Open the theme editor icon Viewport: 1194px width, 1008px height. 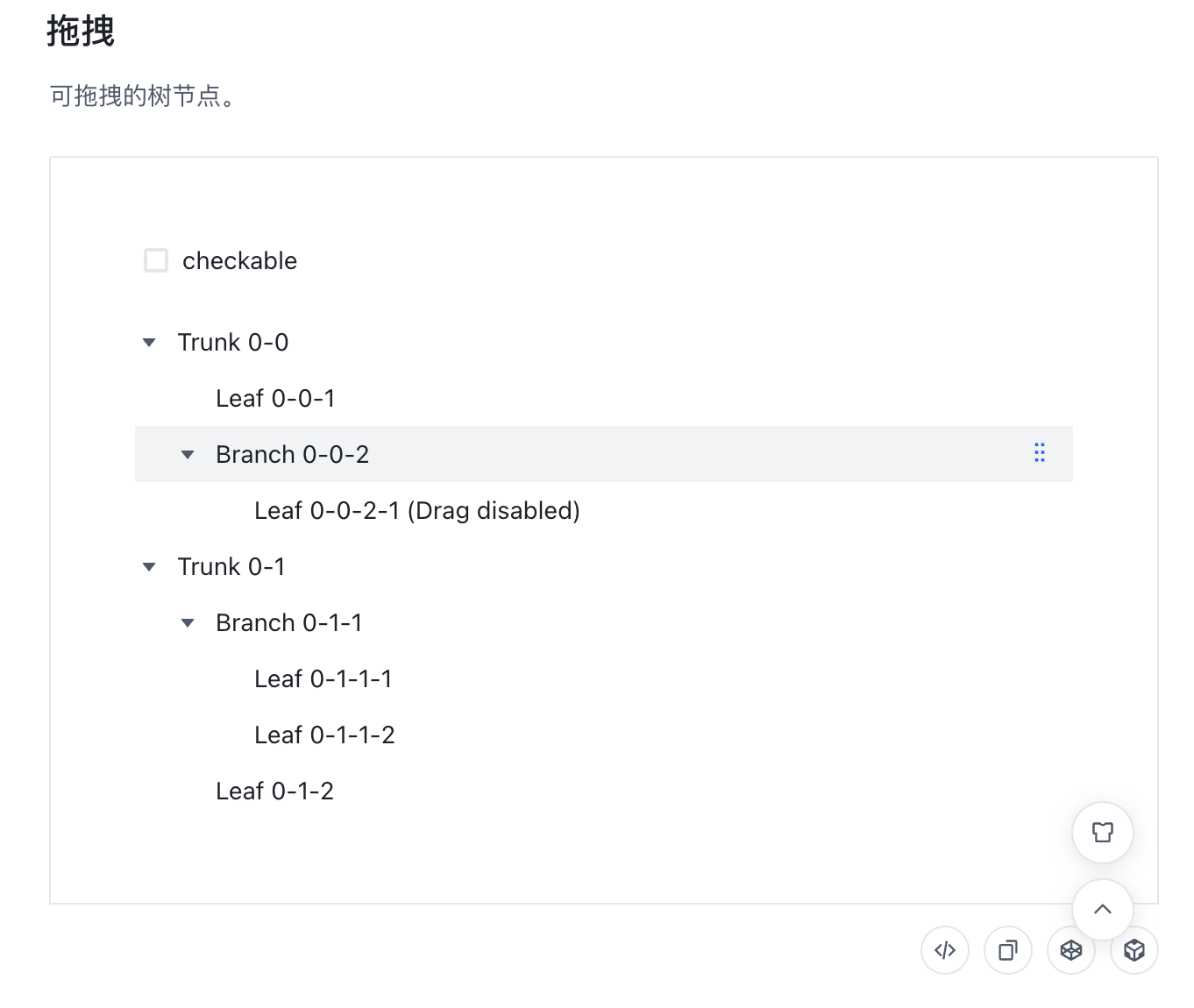(x=1102, y=833)
